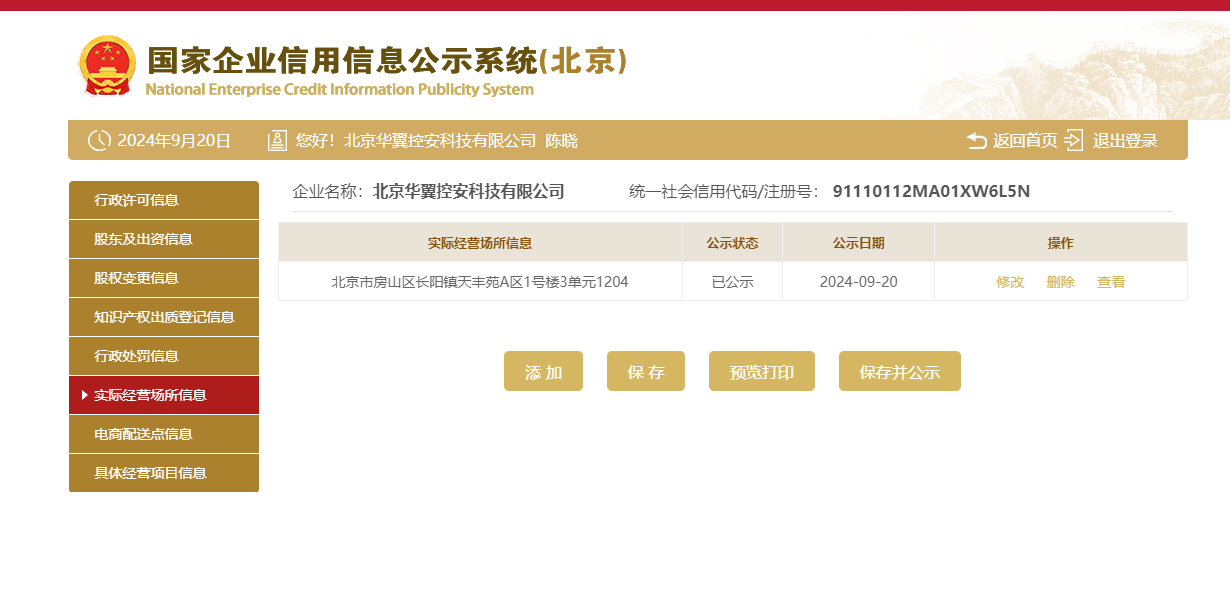Open 行政处罚信息 in the sidebar

pyautogui.click(x=164, y=356)
